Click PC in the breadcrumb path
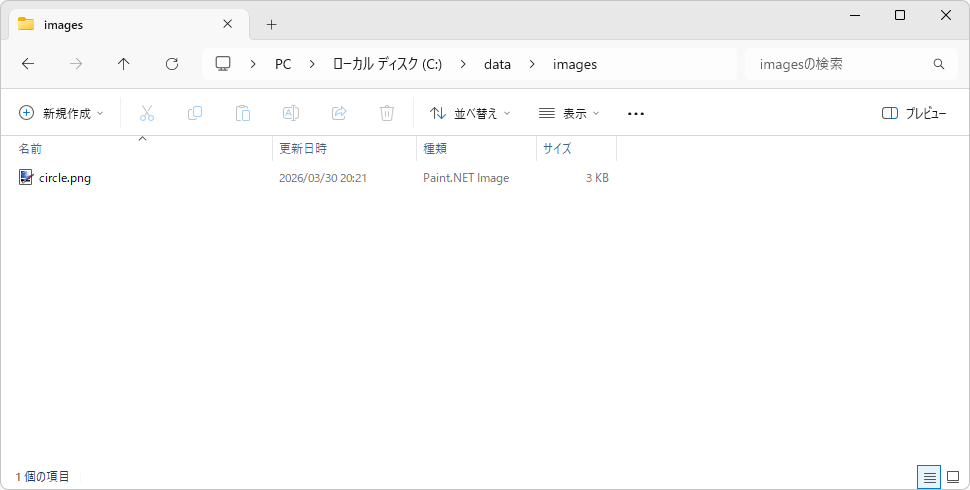The height and width of the screenshot is (490, 970). point(283,64)
